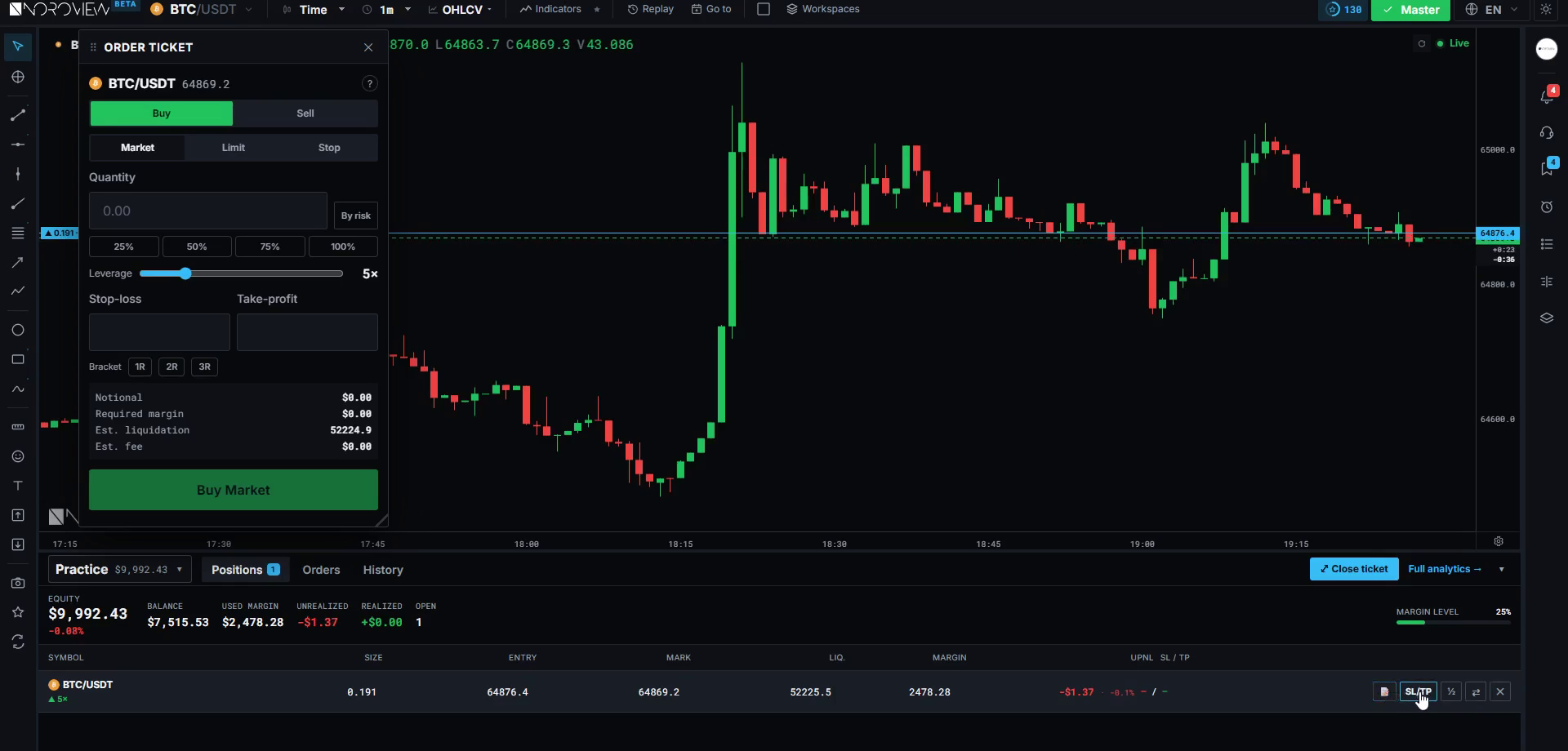Switch to the Stop order tab
1568x751 pixels.
click(x=329, y=148)
